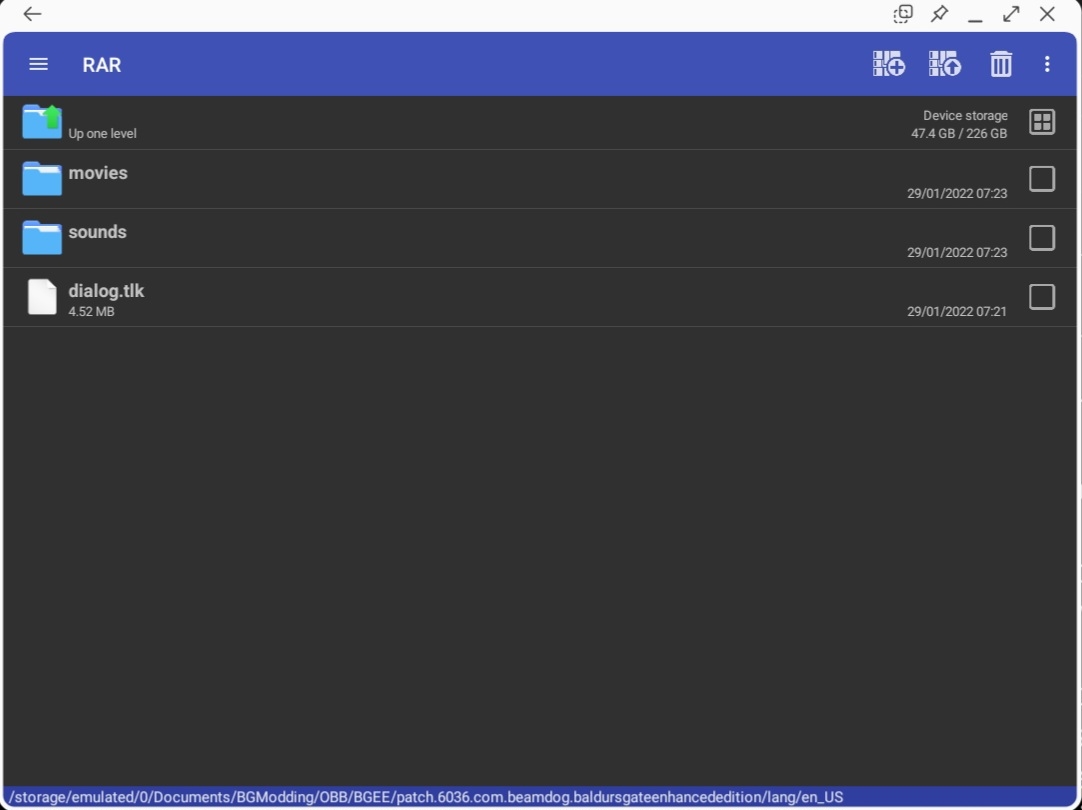The width and height of the screenshot is (1082, 810).
Task: Click the movies folder icon
Action: 42,179
